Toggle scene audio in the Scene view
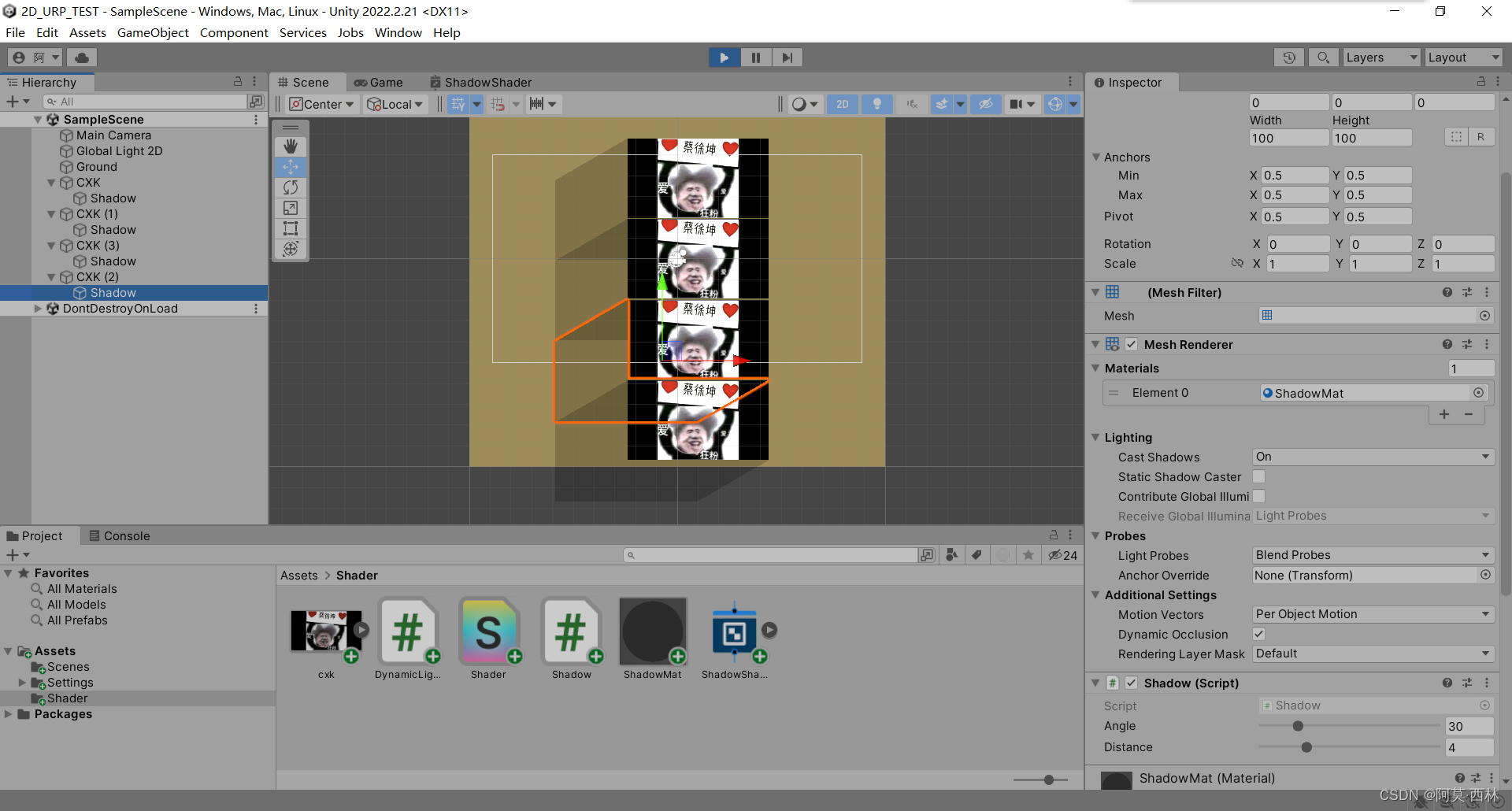This screenshot has height=811, width=1512. [x=911, y=103]
